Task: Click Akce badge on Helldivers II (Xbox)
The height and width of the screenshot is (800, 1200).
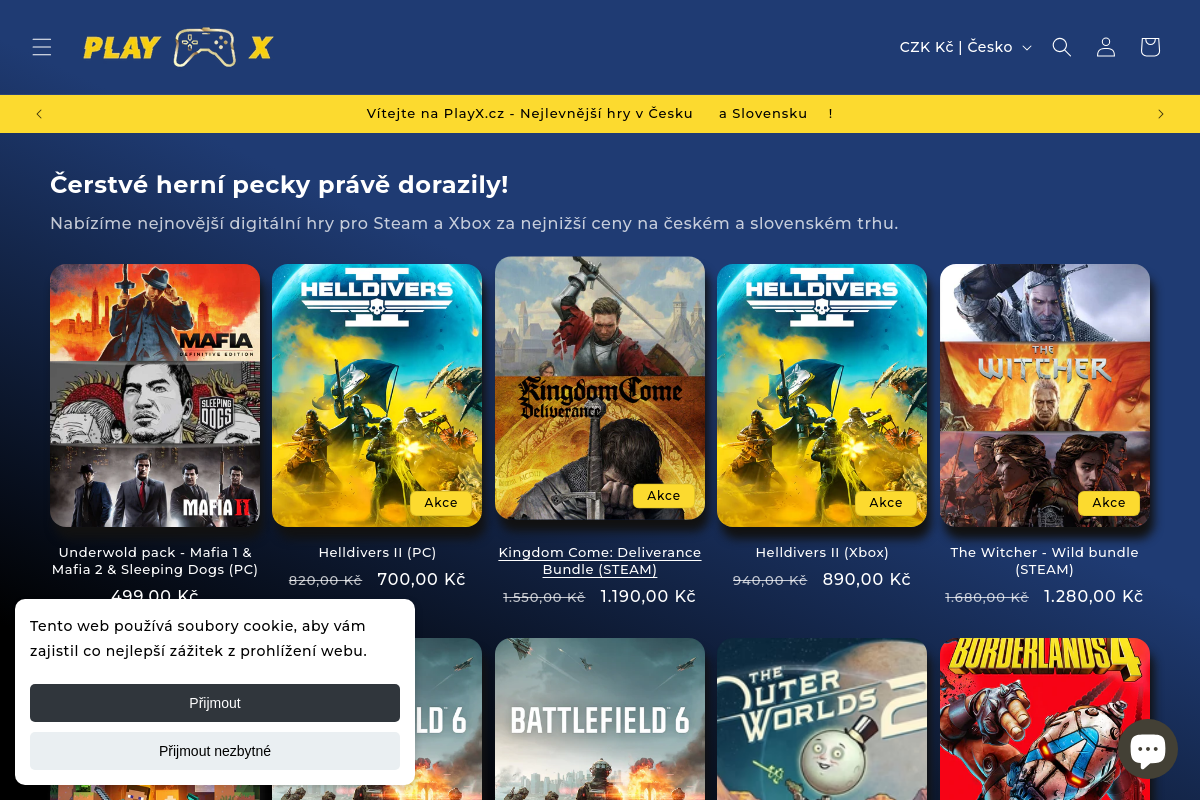Action: tap(886, 503)
